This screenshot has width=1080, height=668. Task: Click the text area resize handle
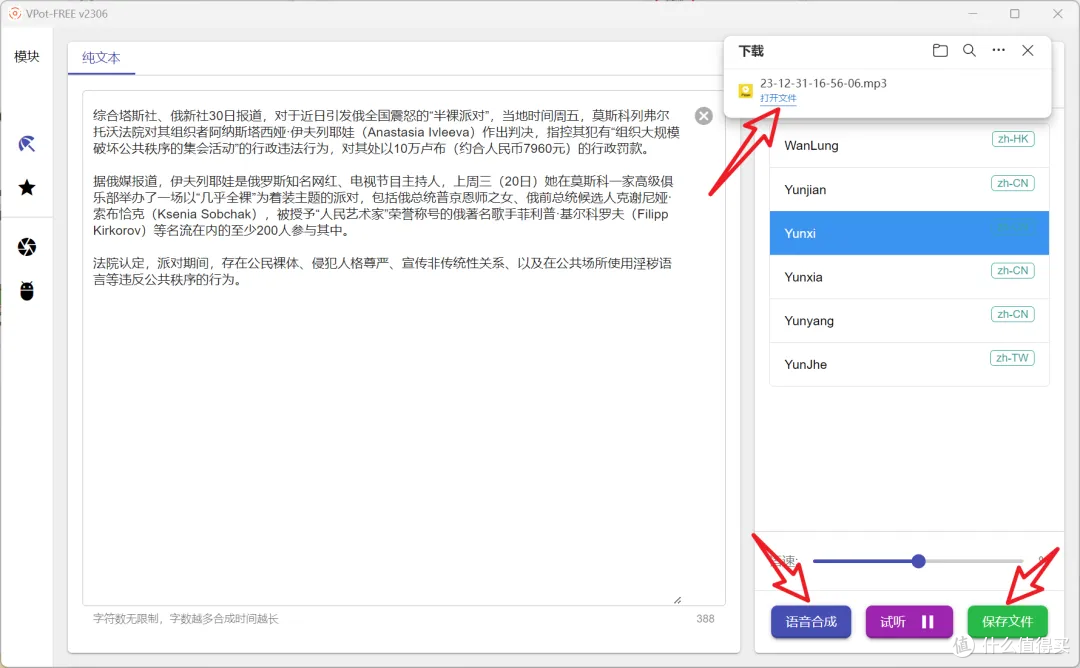click(678, 600)
